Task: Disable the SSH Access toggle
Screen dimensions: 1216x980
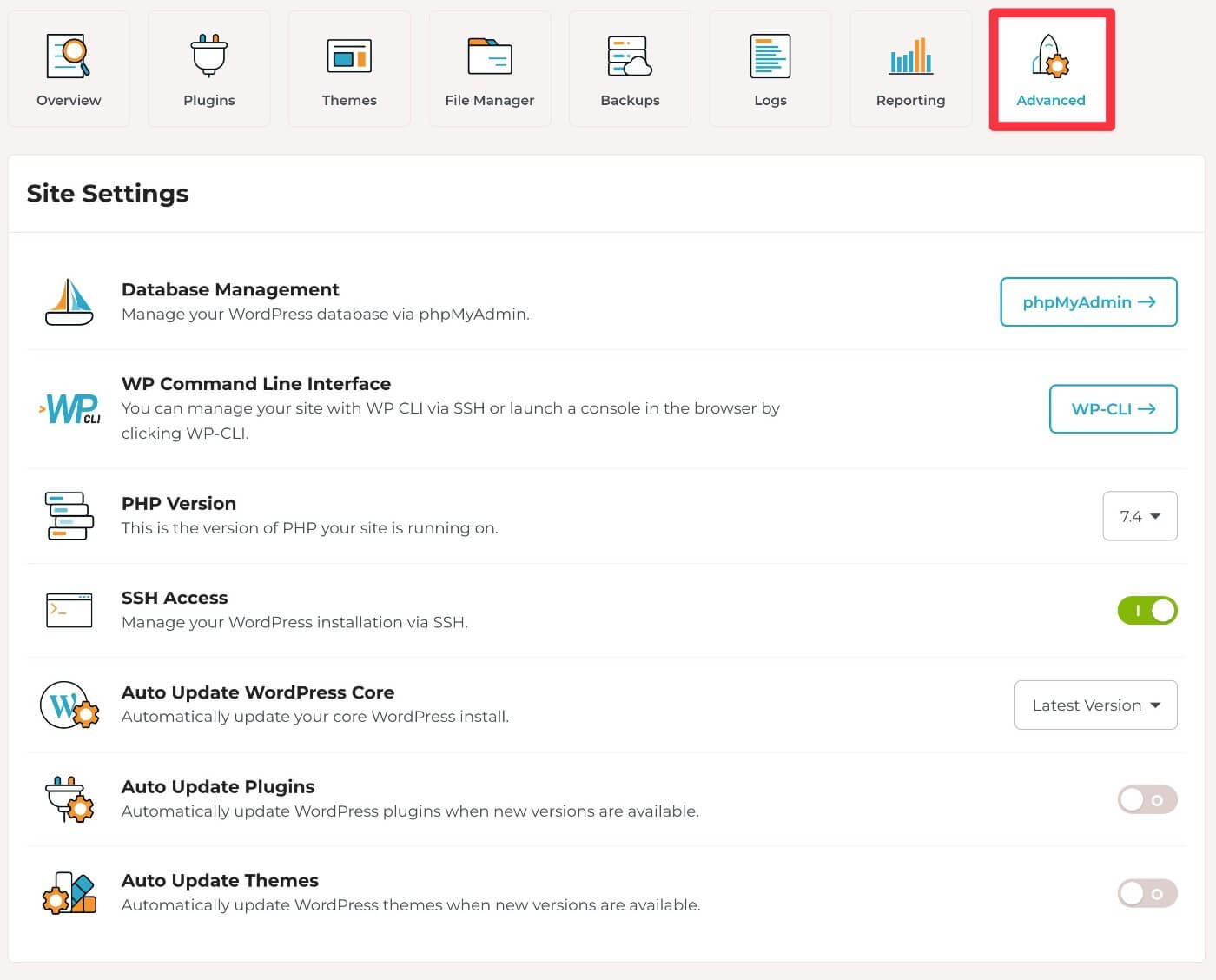Action: tap(1147, 610)
